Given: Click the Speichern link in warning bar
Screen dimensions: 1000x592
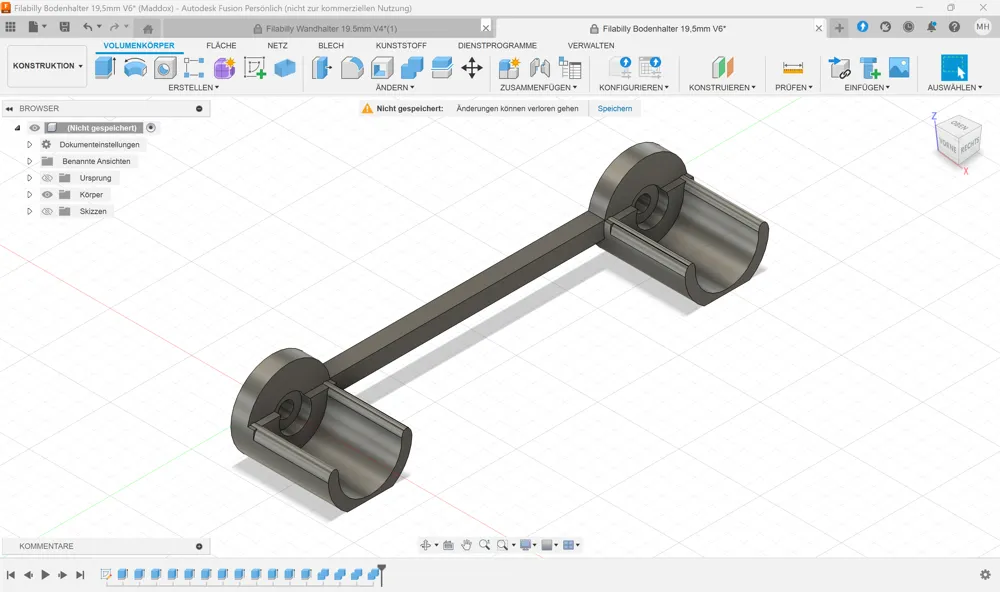Looking at the screenshot, I should click(x=615, y=108).
